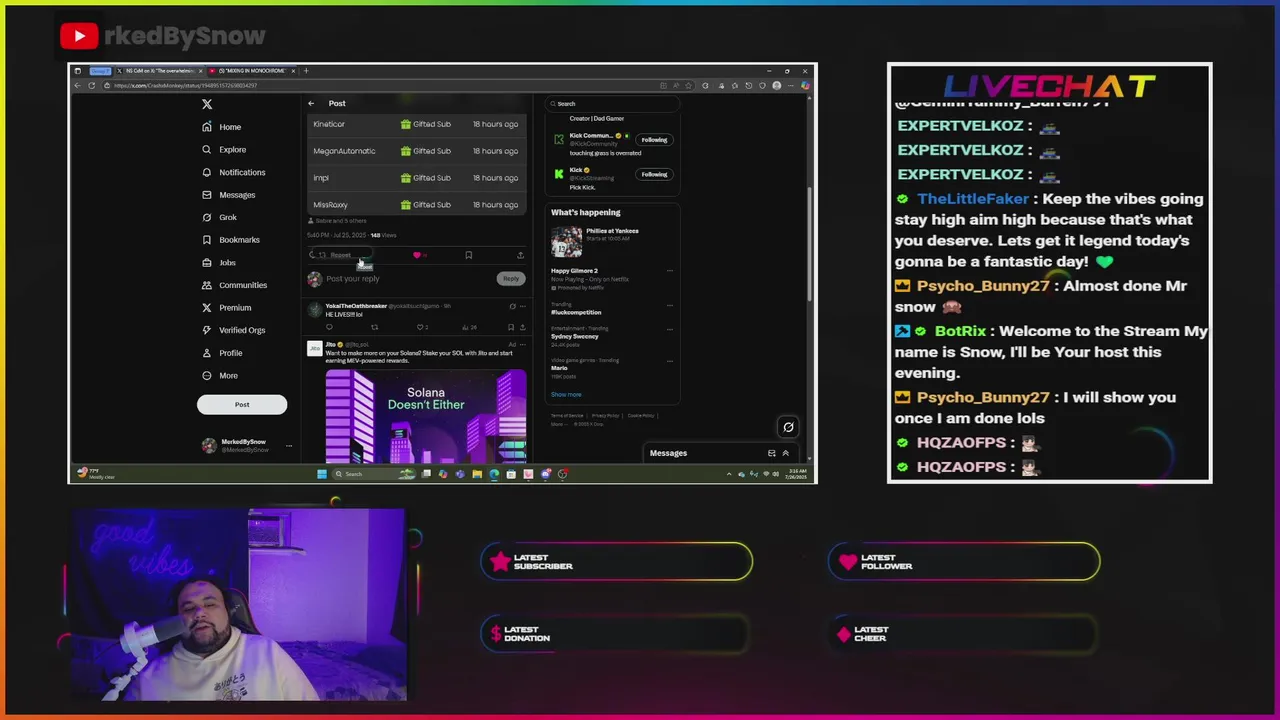Unlike the post via pink heart

[x=417, y=255]
